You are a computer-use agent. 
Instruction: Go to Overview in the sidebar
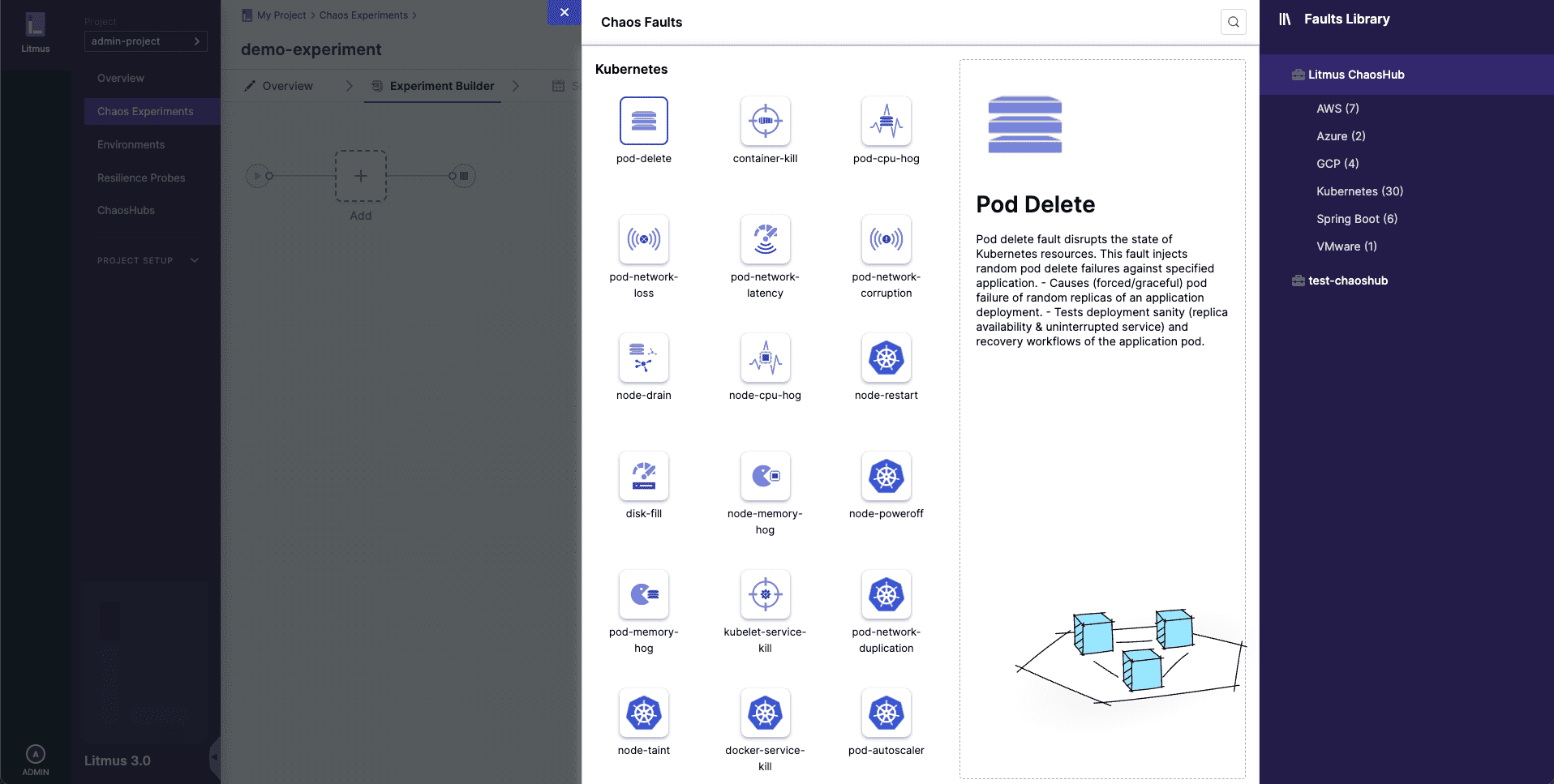[121, 78]
